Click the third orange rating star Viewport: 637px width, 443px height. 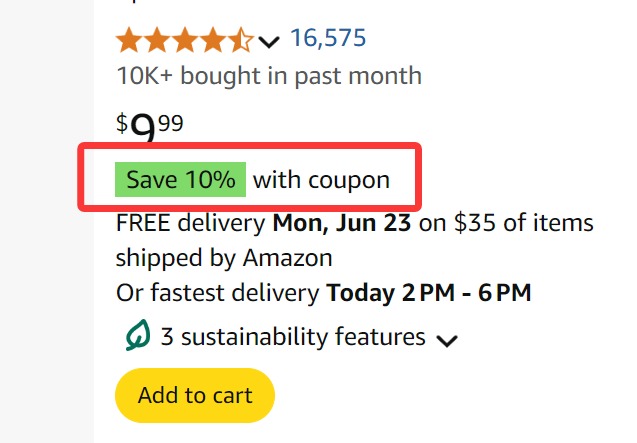click(x=185, y=39)
